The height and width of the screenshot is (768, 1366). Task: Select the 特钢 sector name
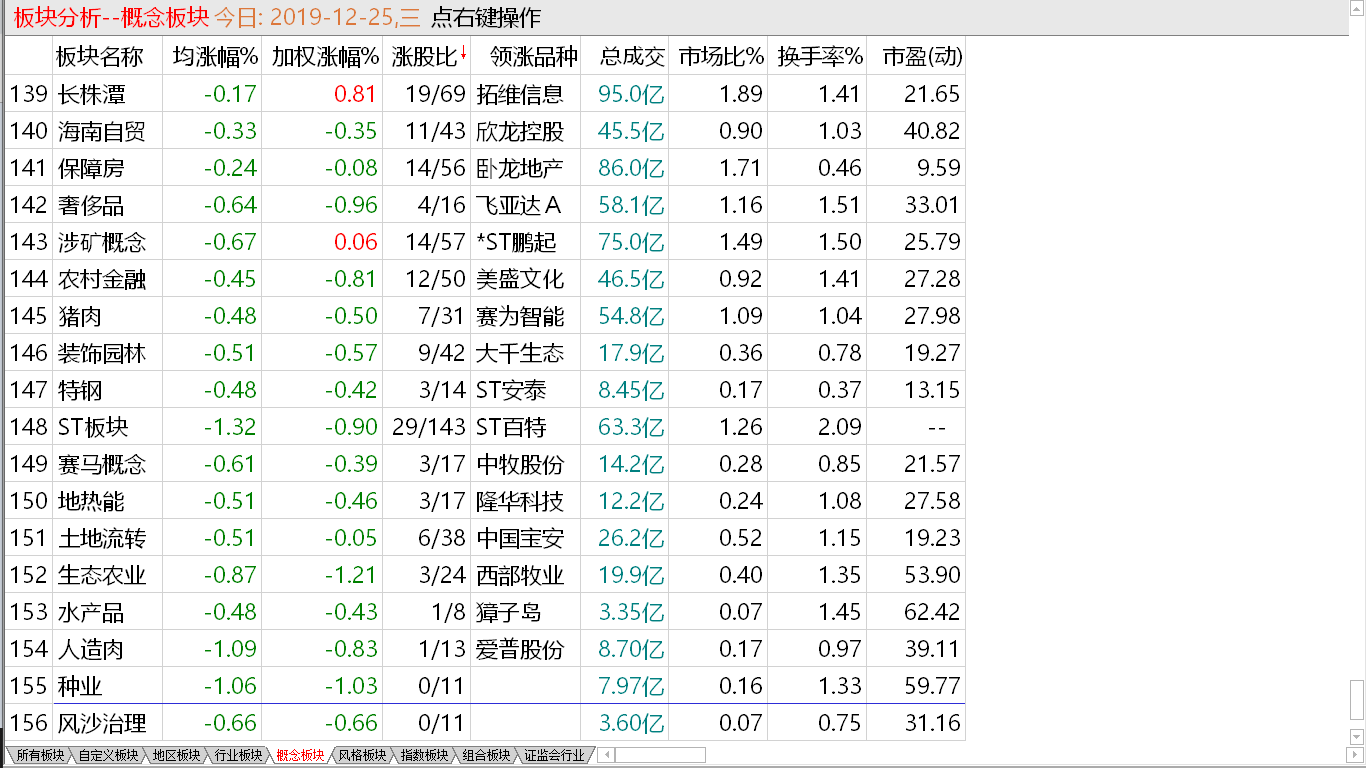coord(80,390)
